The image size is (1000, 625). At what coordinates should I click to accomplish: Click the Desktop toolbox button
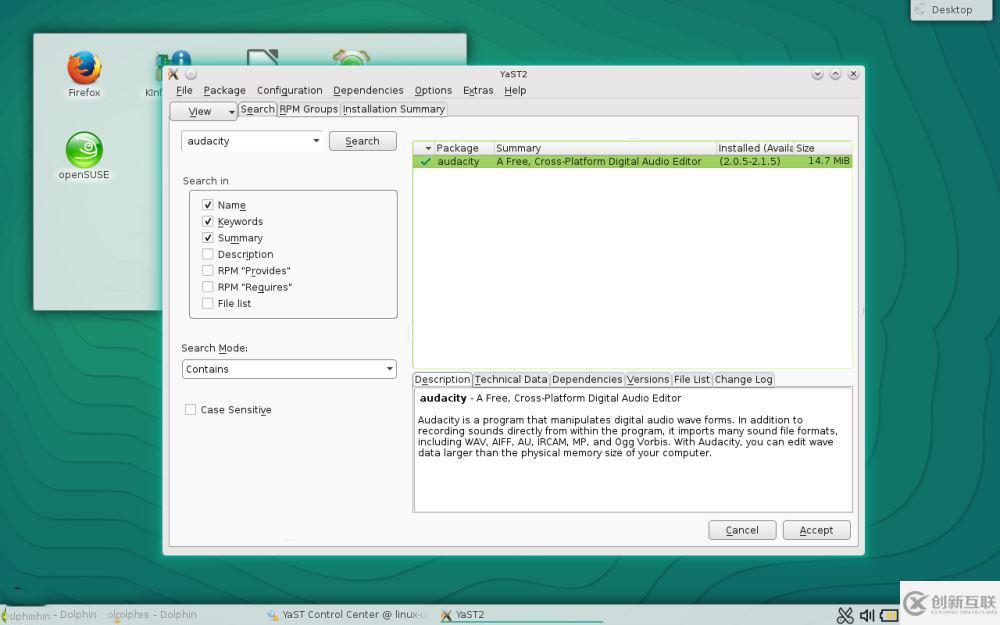pyautogui.click(x=952, y=10)
